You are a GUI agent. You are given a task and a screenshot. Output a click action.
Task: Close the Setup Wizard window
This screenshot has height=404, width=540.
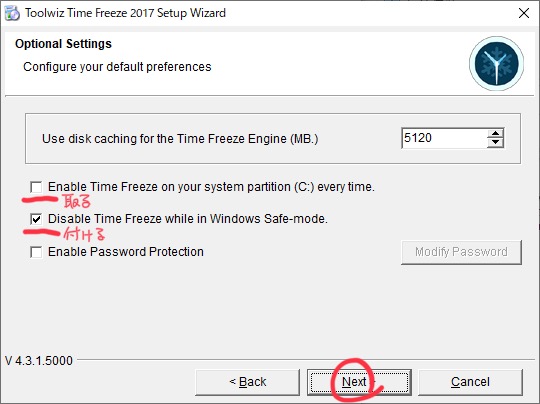point(524,13)
